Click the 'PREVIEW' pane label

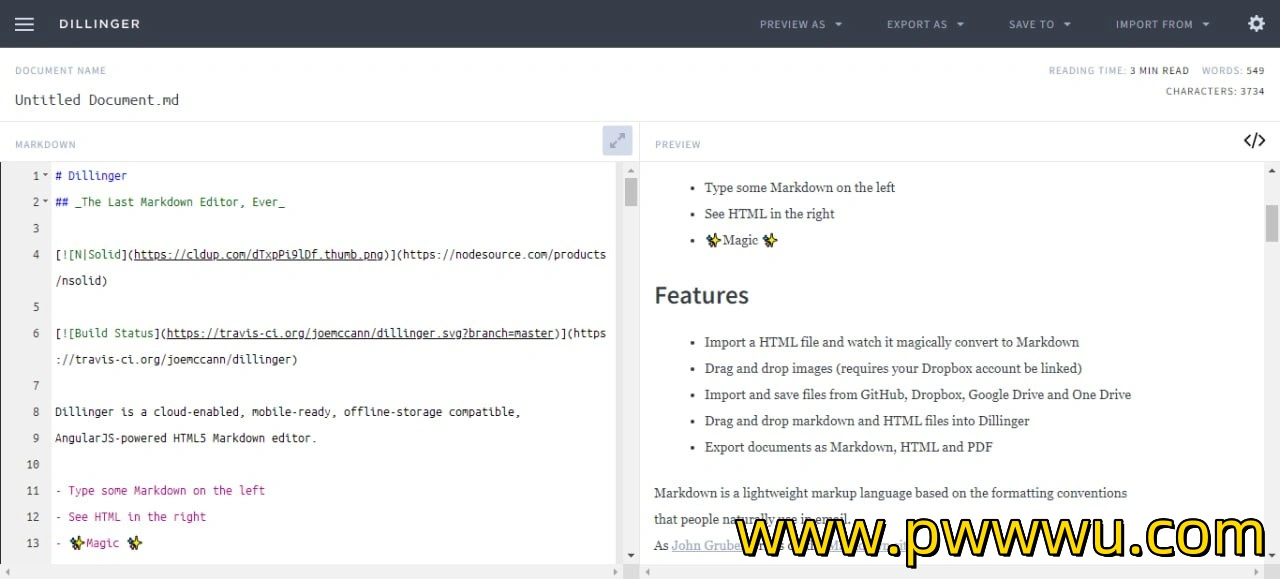click(678, 145)
